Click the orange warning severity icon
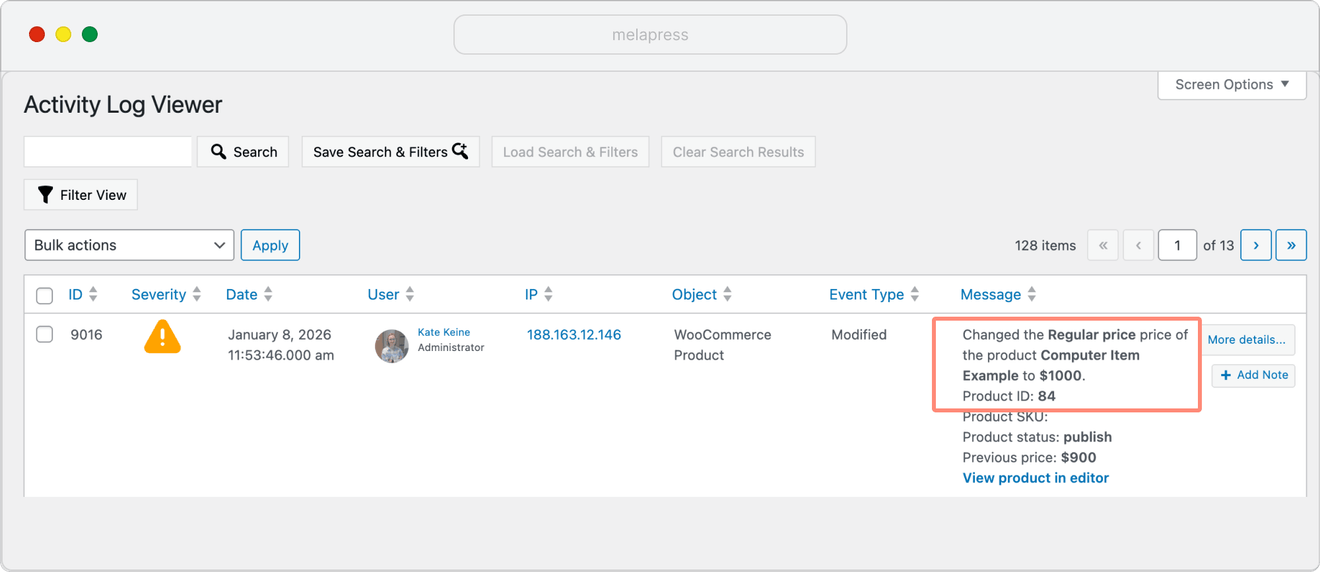The width and height of the screenshot is (1320, 572). tap(162, 336)
